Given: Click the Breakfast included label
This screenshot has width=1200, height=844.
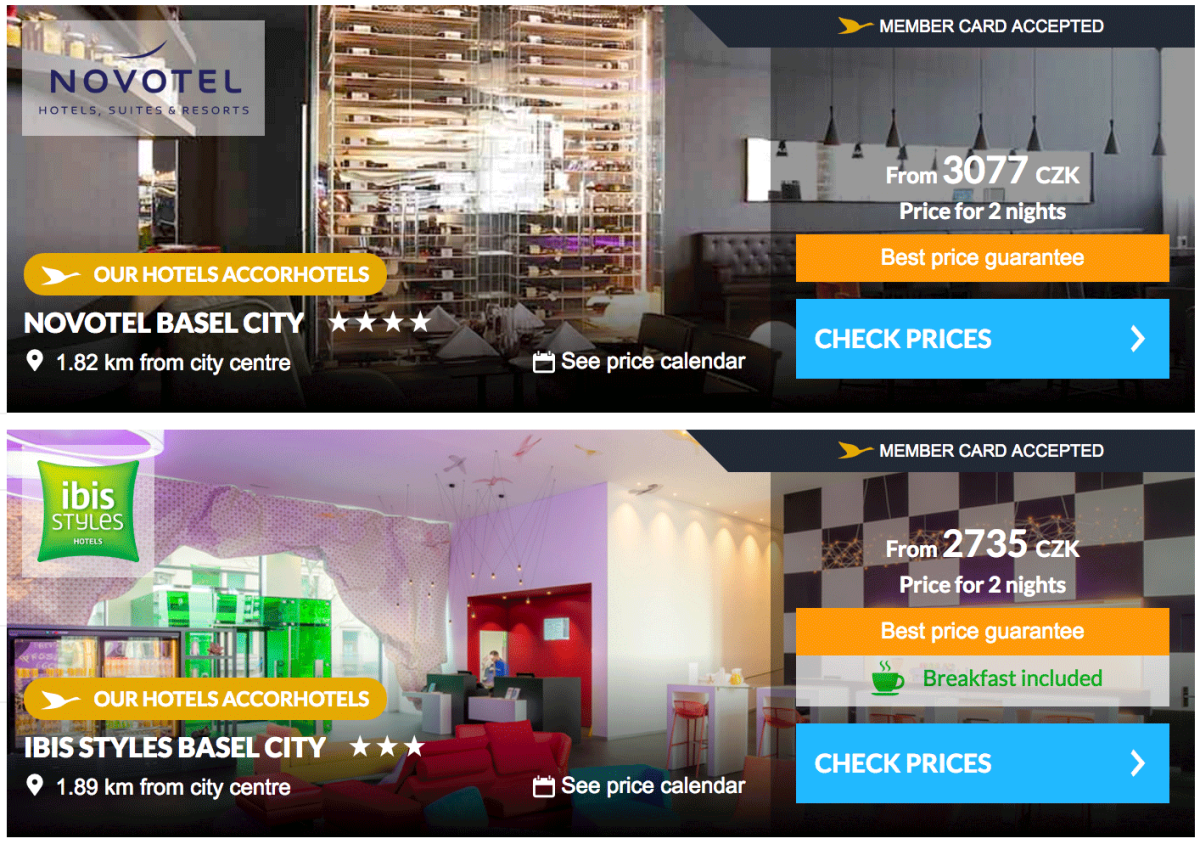Looking at the screenshot, I should click(x=1012, y=678).
